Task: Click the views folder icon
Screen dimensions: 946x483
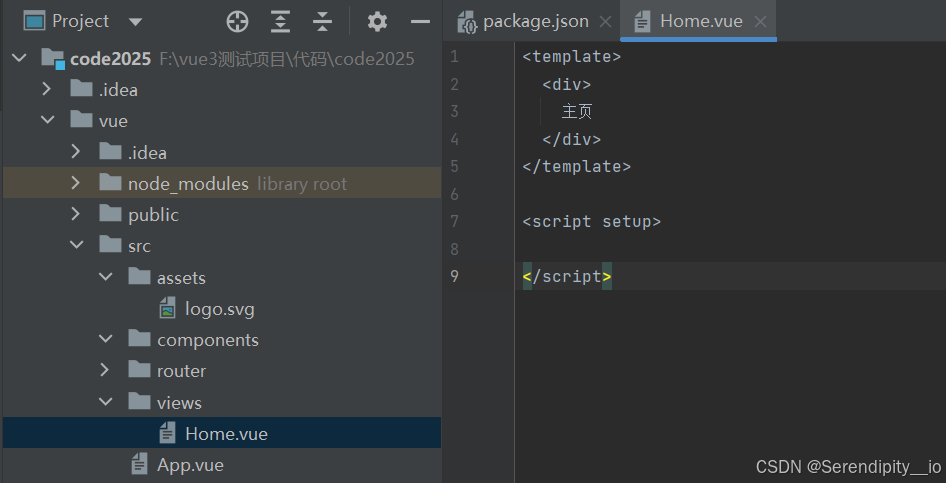Action: coord(139,400)
